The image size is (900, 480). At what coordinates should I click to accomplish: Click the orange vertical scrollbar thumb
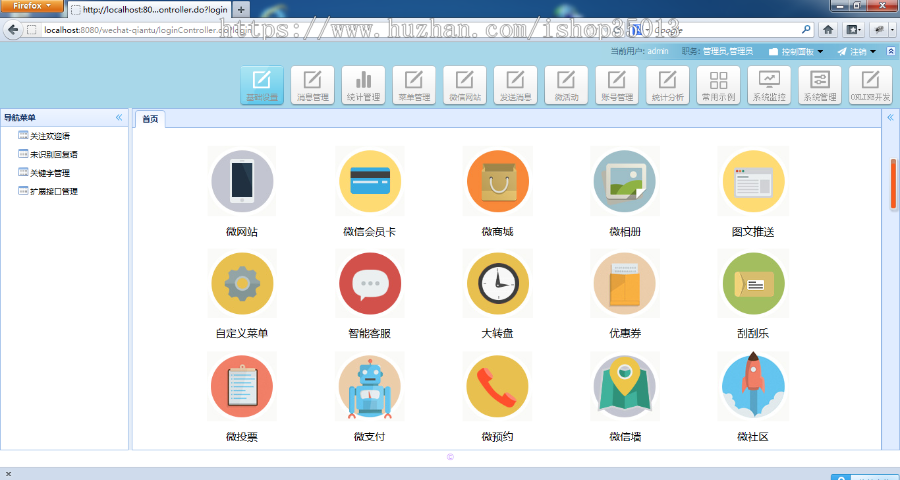894,184
